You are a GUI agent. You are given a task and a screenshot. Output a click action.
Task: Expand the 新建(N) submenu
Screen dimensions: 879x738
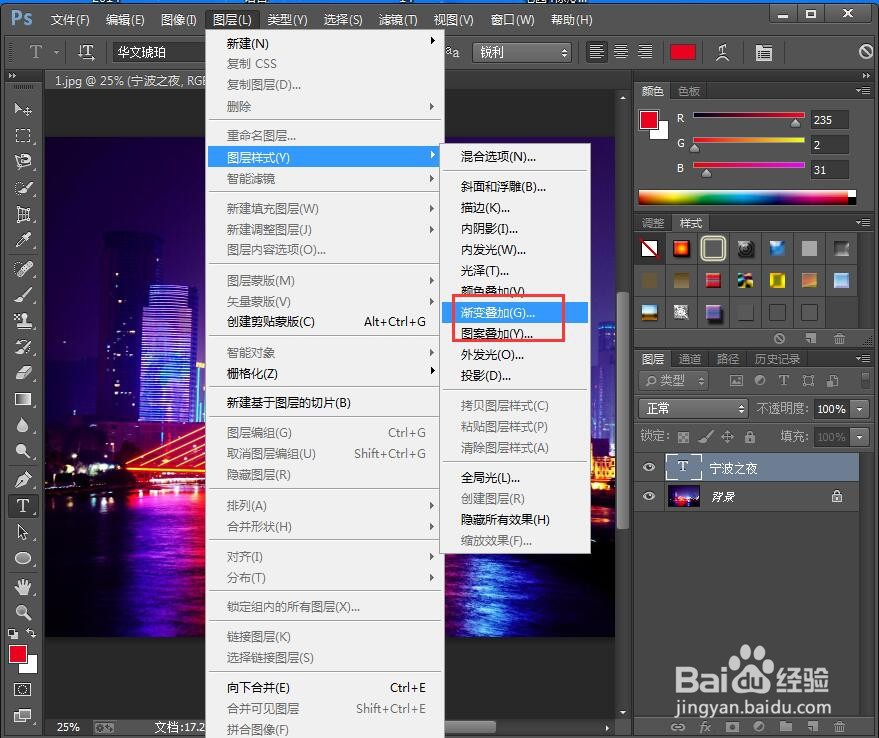coord(325,43)
